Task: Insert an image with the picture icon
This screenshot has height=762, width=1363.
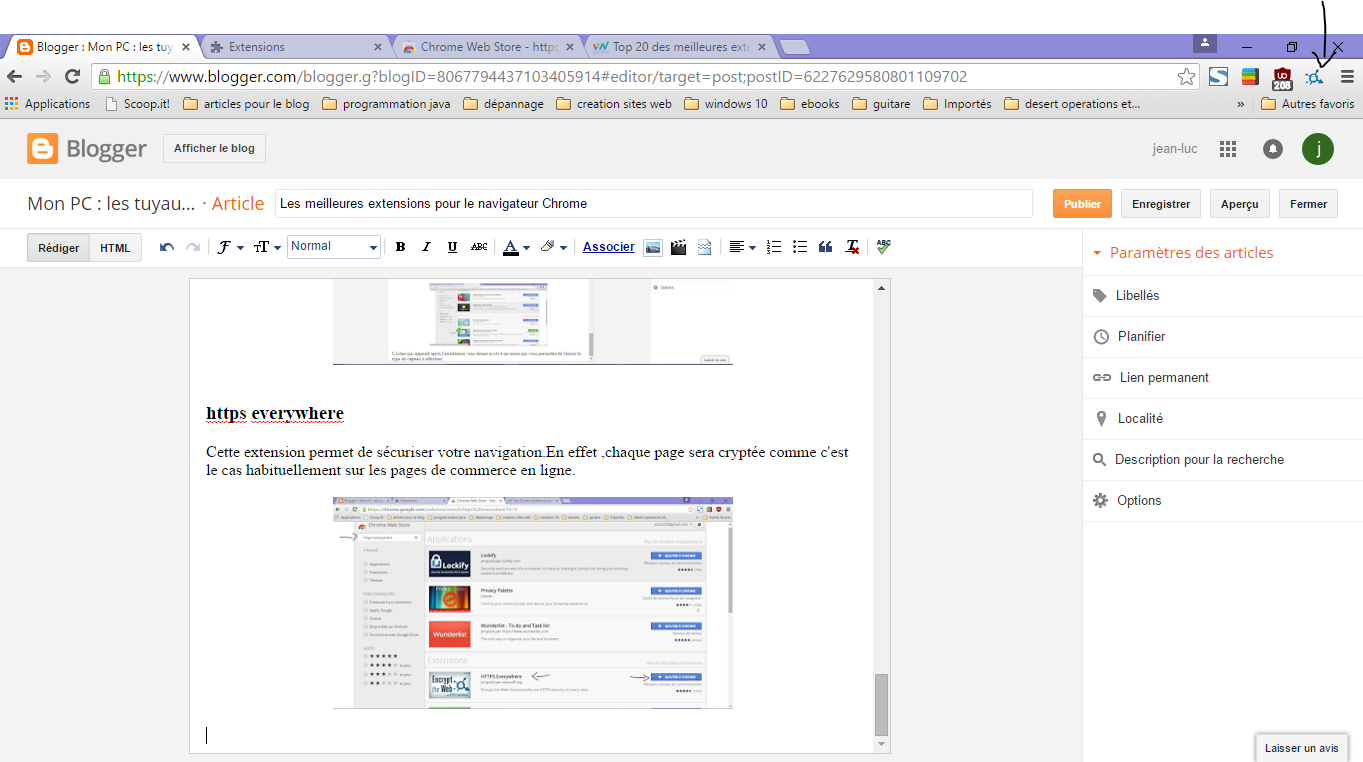Action: 653,247
